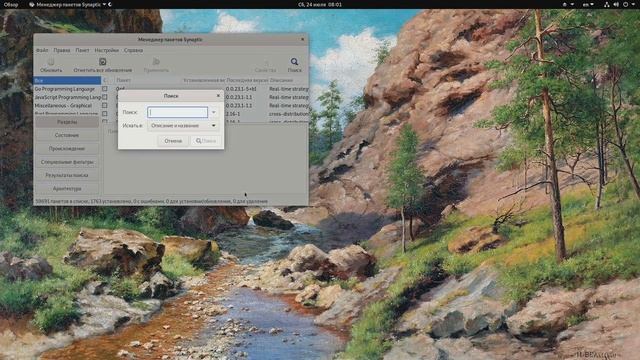Viewport: 640px width, 360px height.
Task: Select the Происхождение filter button
Action: point(67,149)
